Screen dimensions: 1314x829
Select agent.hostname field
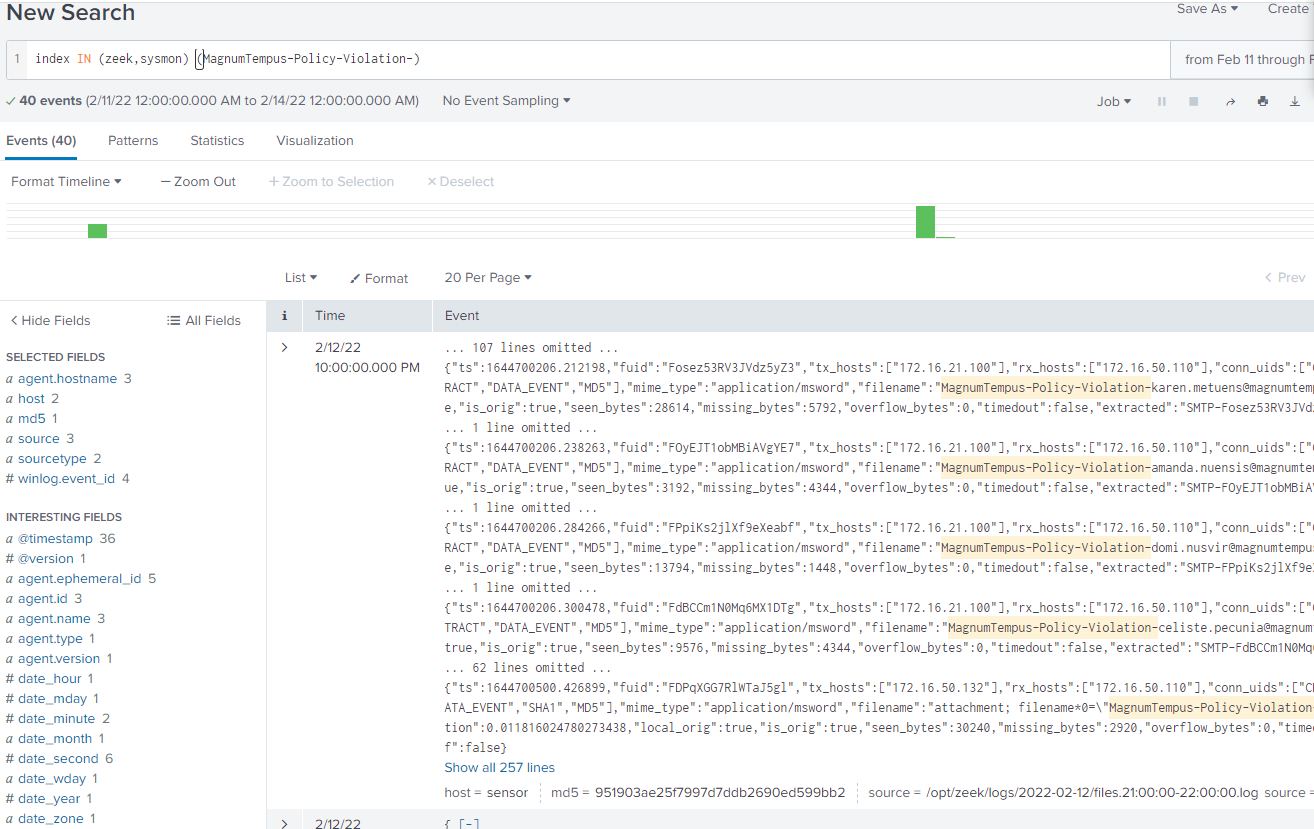pyautogui.click(x=67, y=379)
